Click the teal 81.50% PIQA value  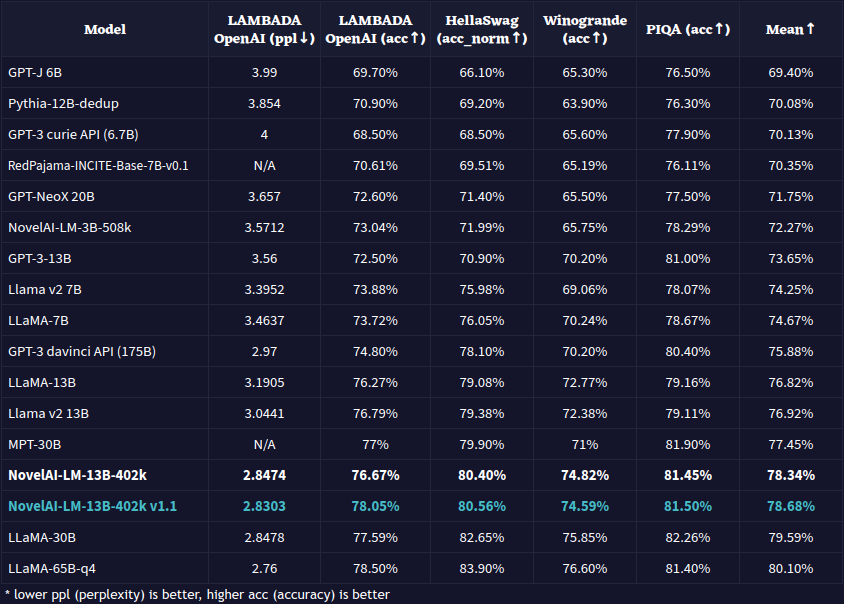[688, 506]
